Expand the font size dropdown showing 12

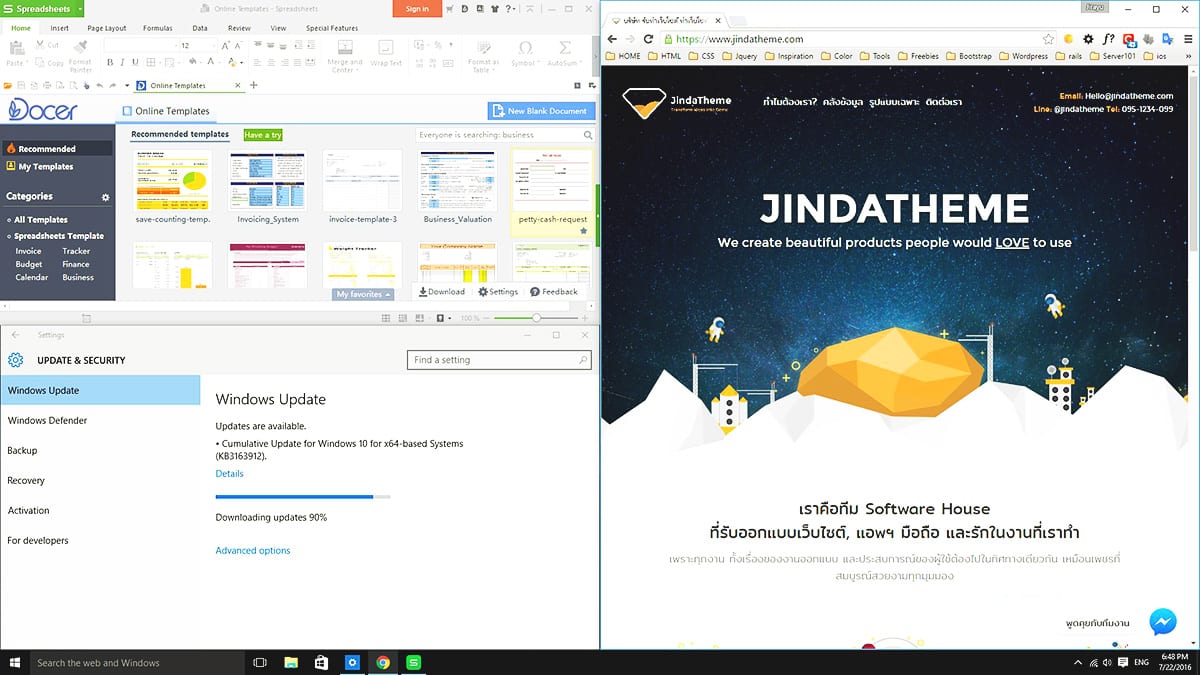[x=213, y=45]
